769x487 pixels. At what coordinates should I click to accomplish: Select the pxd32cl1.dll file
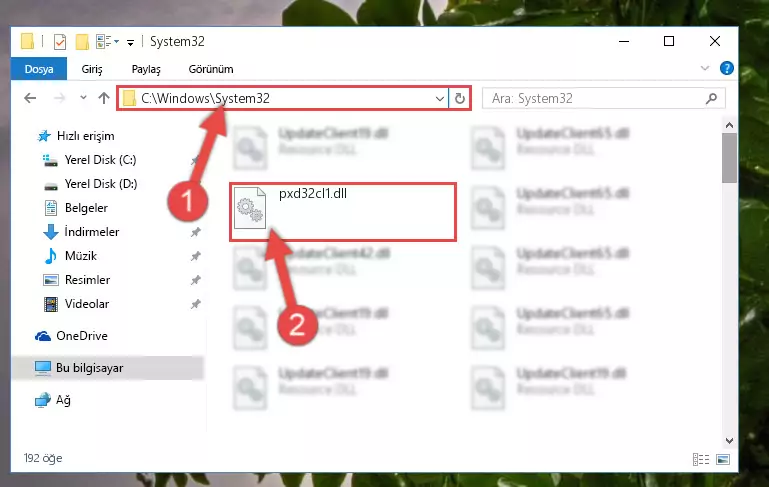click(x=343, y=212)
